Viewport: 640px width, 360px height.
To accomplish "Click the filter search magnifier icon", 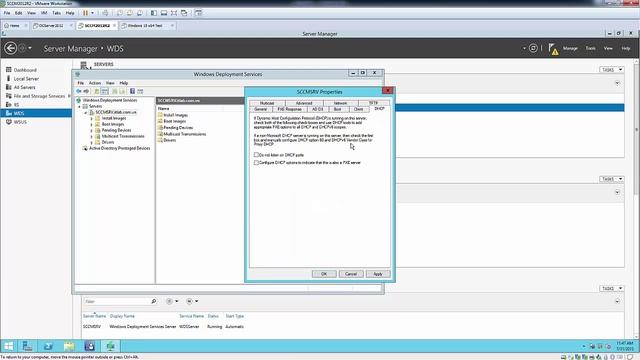I will (153, 301).
